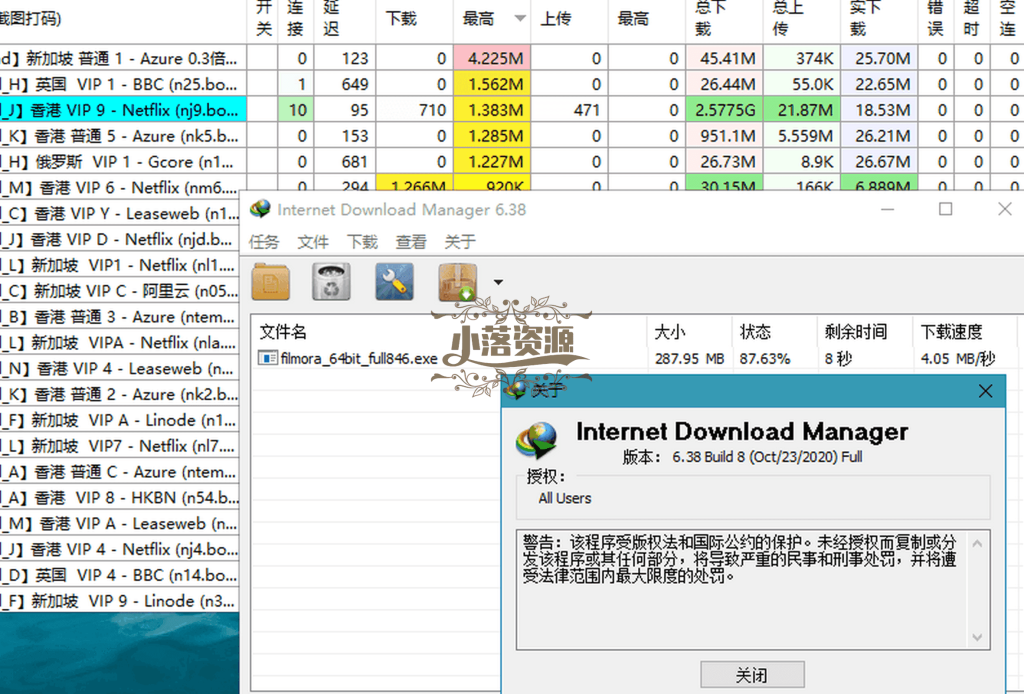Click the 1.562M highest-speed cell
The height and width of the screenshot is (694, 1024).
click(492, 84)
